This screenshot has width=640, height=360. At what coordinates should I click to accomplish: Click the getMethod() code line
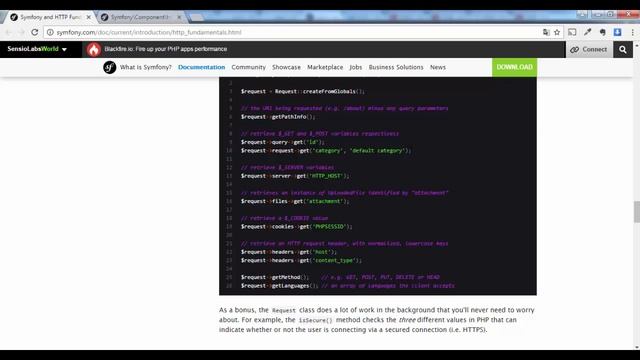tap(275, 277)
